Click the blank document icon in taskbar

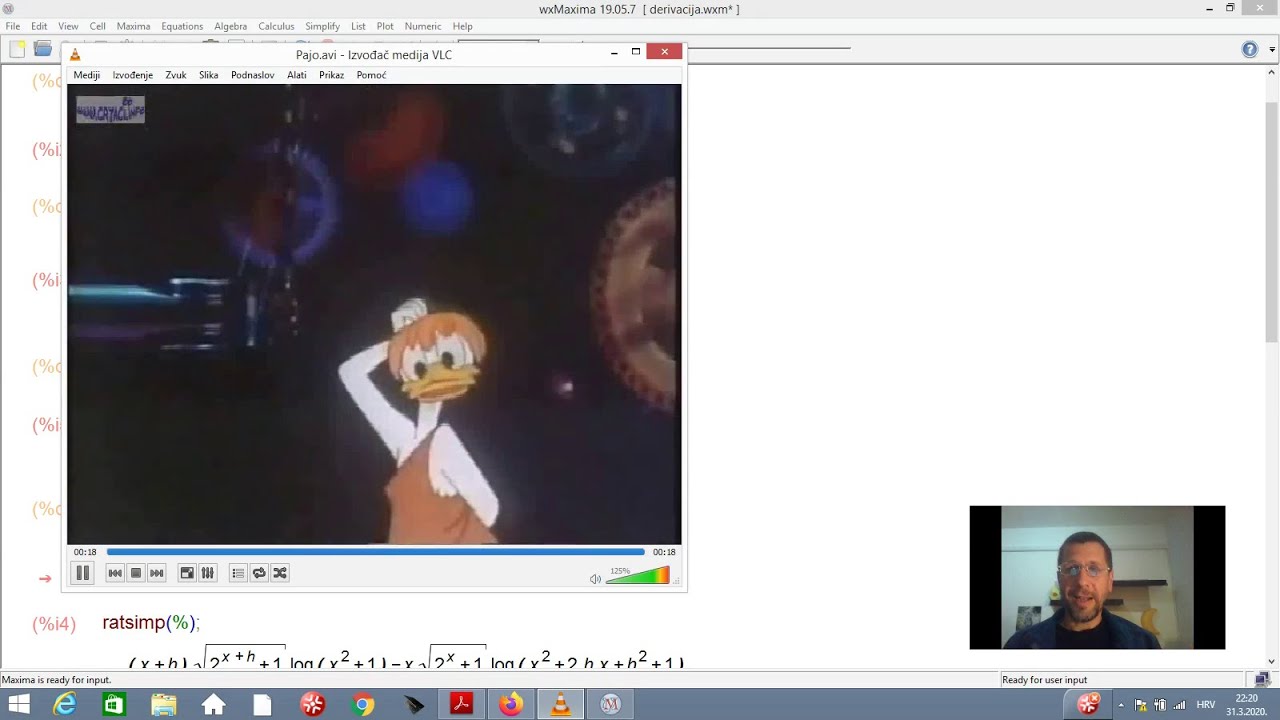click(262, 705)
